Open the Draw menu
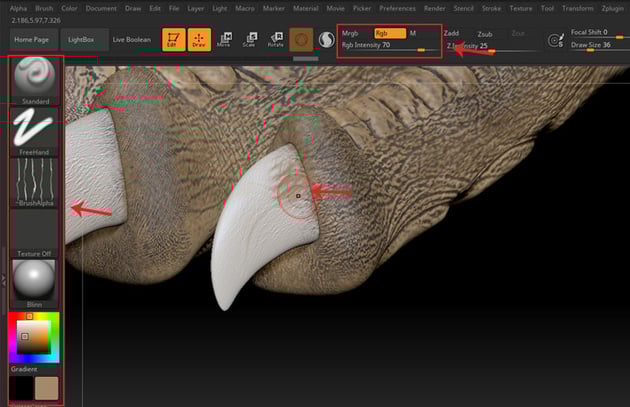 pyautogui.click(x=133, y=8)
